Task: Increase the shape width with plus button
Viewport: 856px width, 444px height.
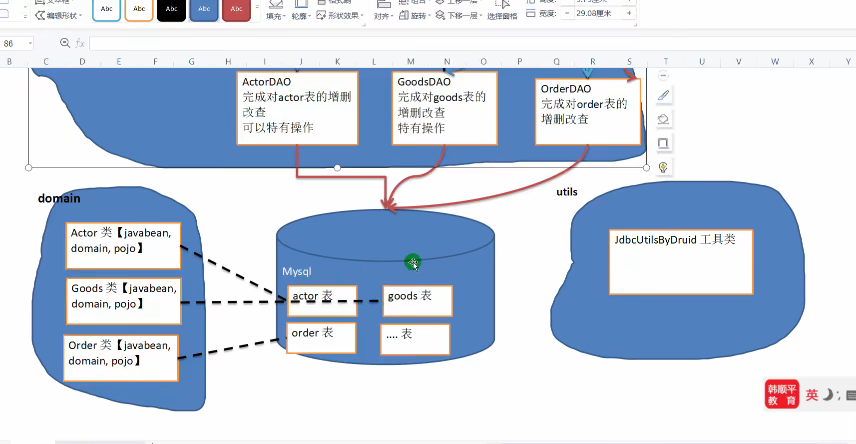Action: tap(629, 13)
